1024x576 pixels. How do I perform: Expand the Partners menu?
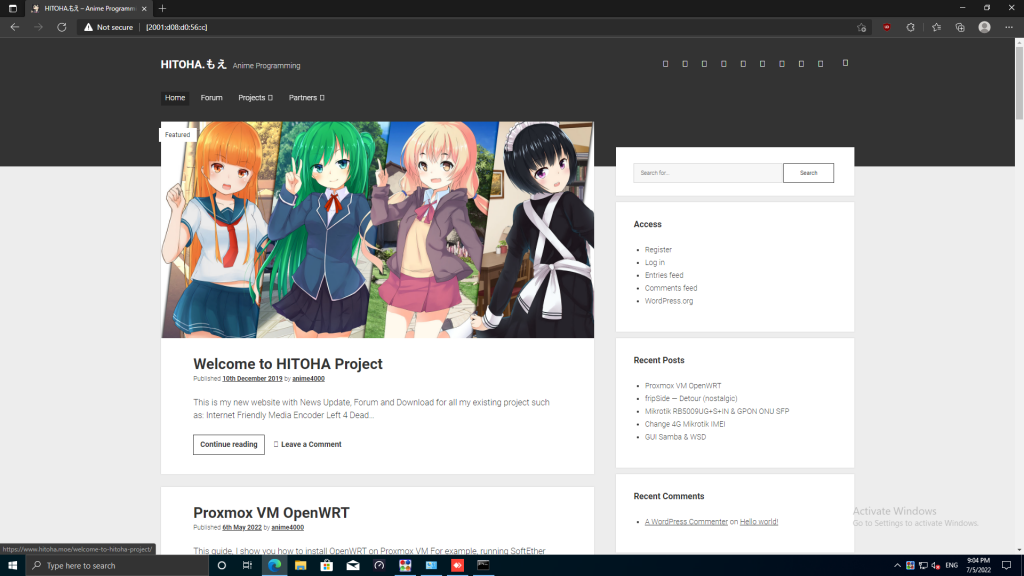[306, 98]
